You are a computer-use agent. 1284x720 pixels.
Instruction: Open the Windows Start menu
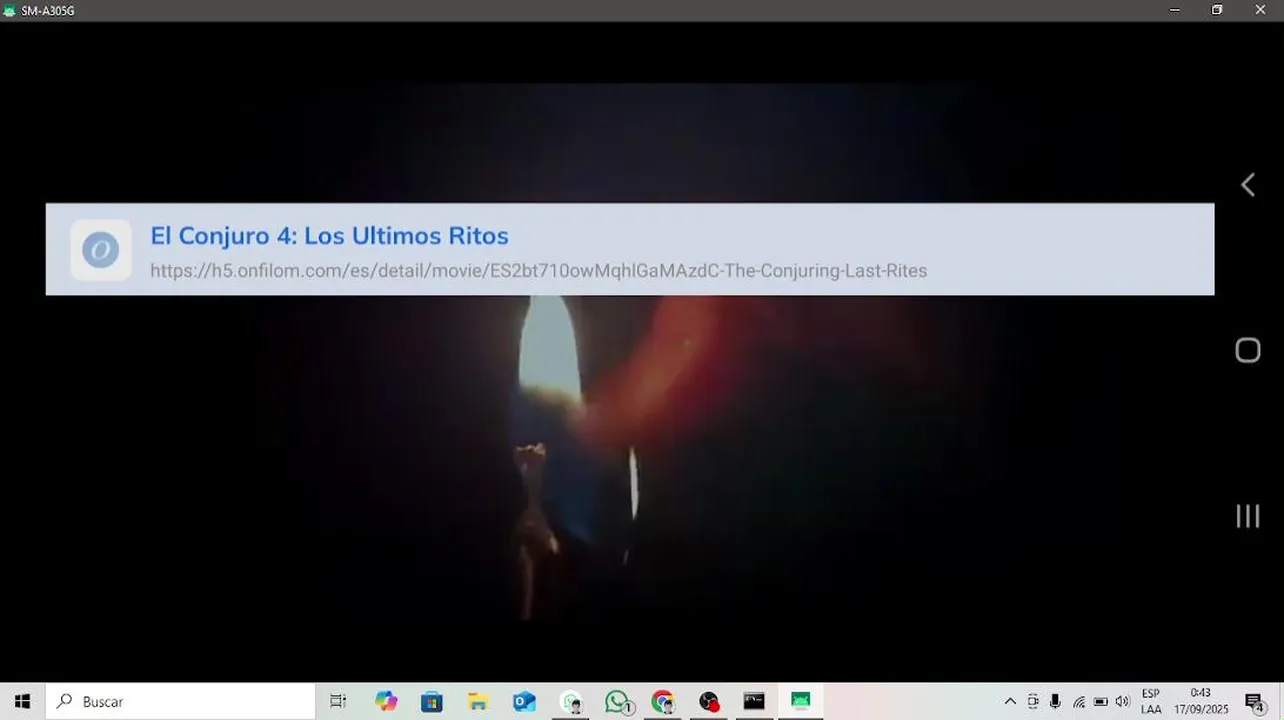pyautogui.click(x=22, y=702)
